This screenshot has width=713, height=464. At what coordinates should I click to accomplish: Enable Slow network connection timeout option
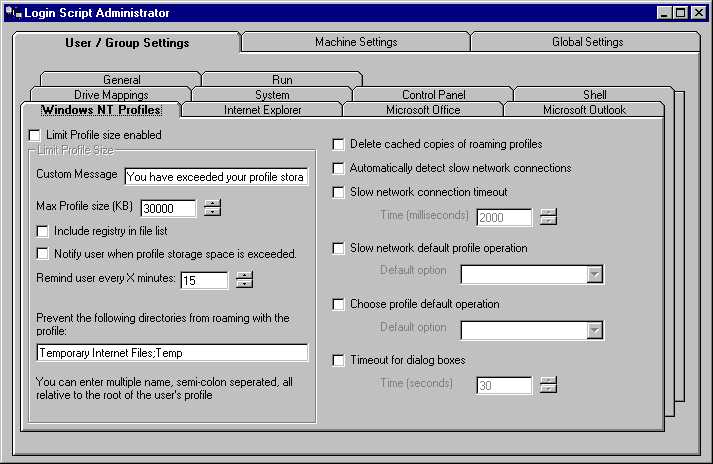pyautogui.click(x=339, y=192)
